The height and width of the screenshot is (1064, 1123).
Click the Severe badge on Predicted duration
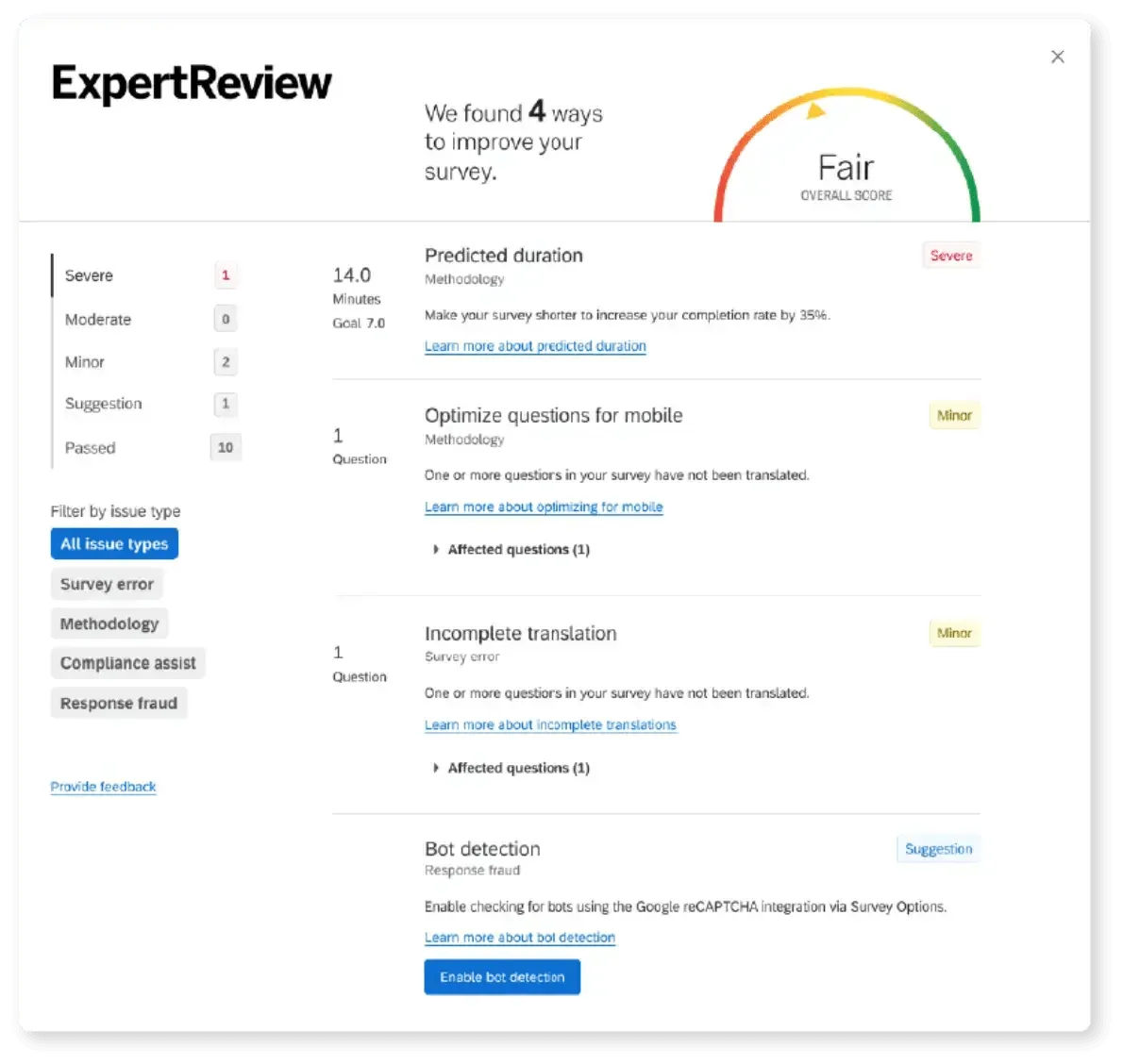[x=951, y=256]
